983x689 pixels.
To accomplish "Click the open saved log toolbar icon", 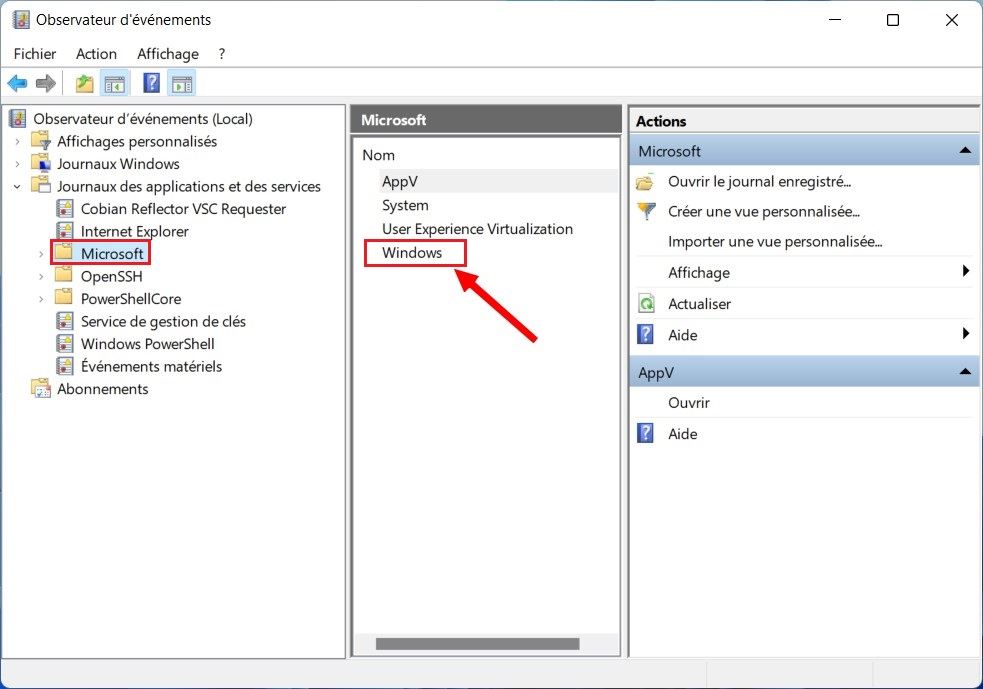I will click(x=84, y=83).
